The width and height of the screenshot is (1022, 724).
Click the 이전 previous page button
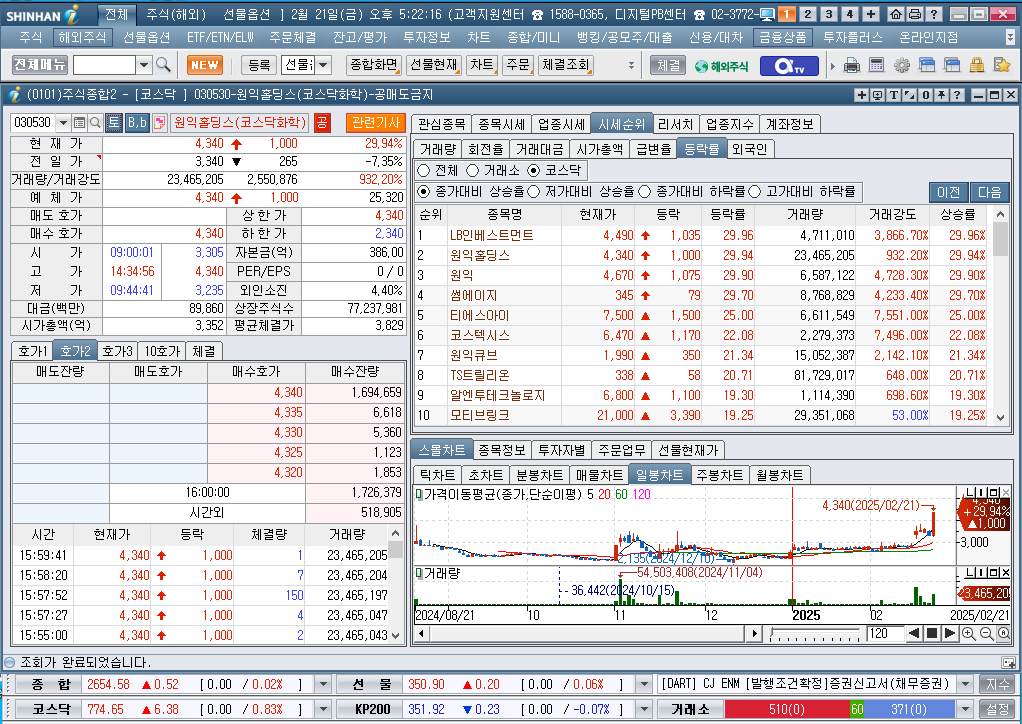[948, 192]
